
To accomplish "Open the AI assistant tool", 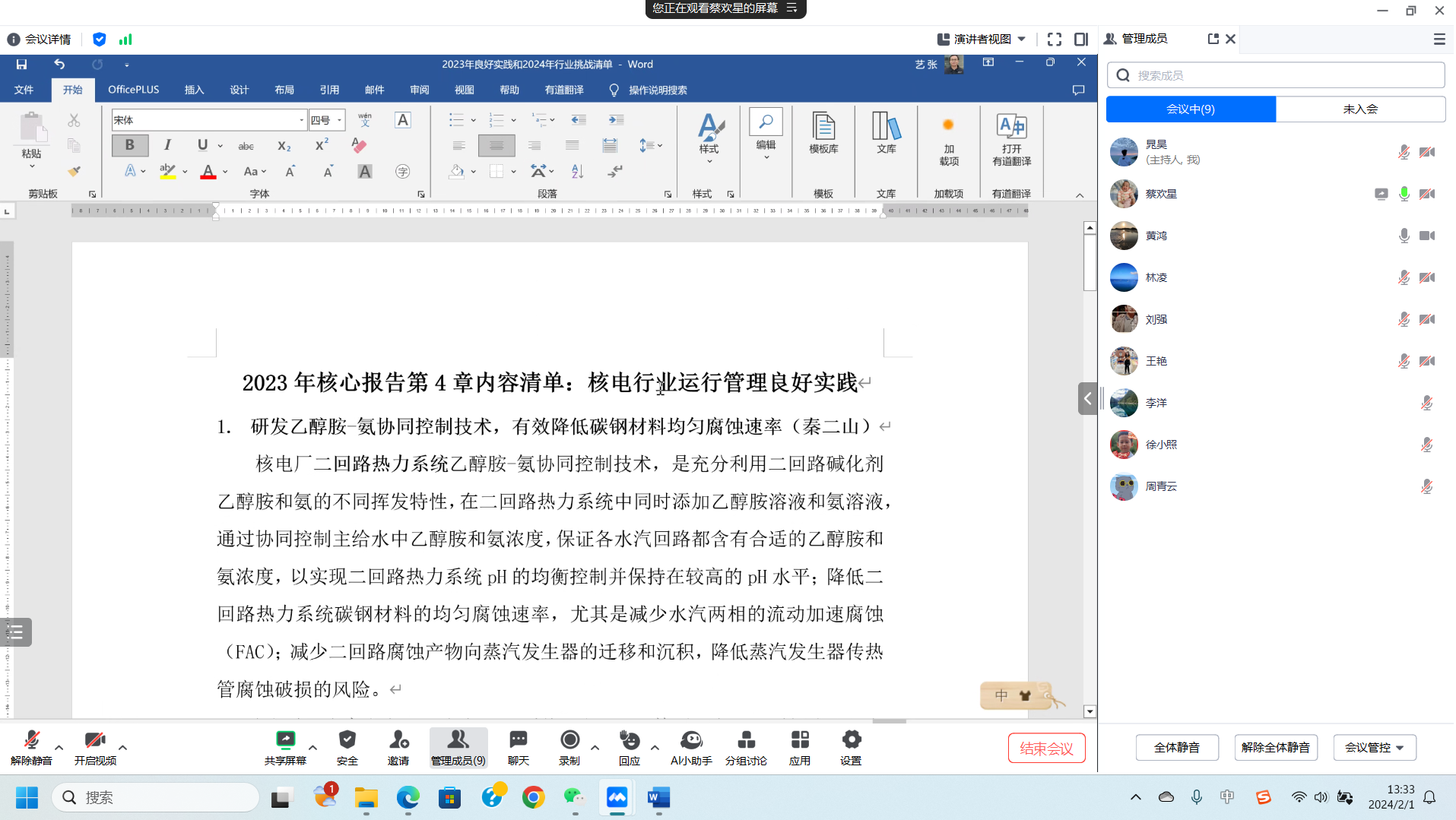I will (x=690, y=739).
